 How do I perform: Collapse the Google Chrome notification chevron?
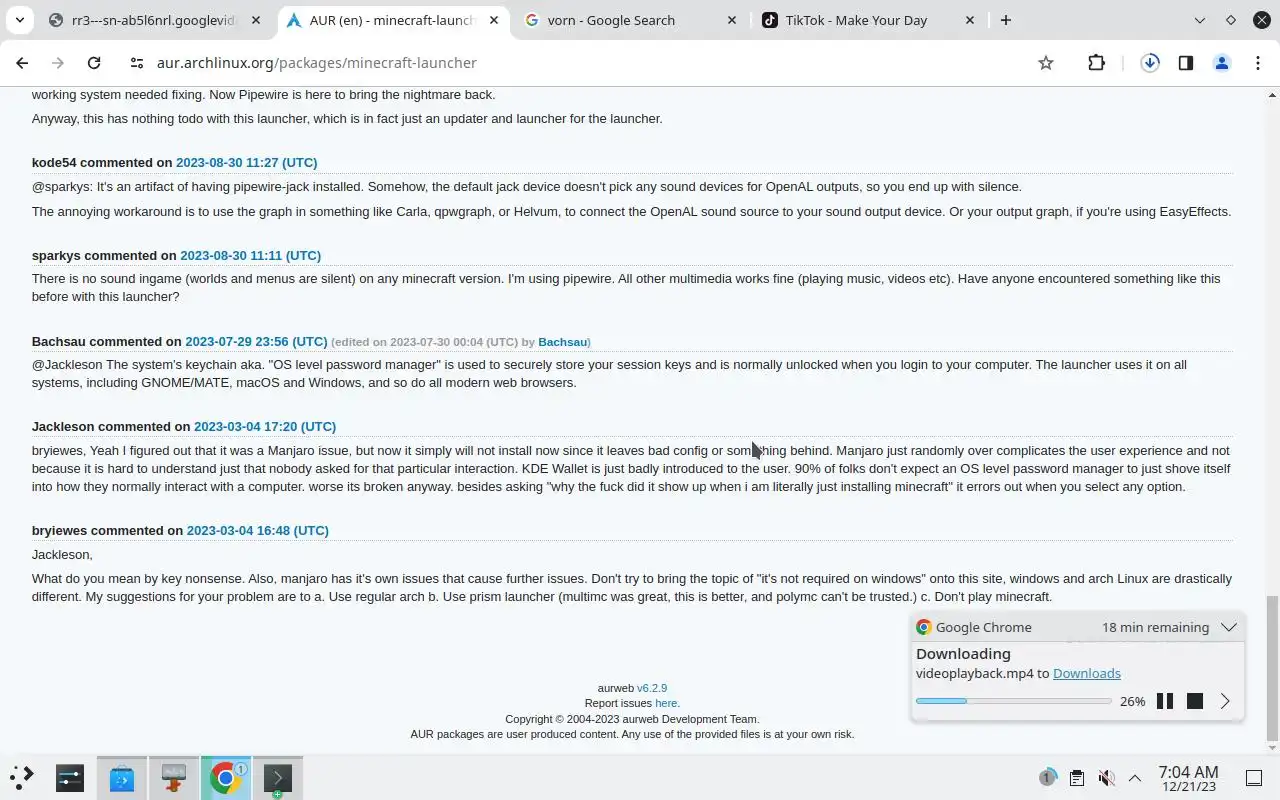pyautogui.click(x=1229, y=627)
